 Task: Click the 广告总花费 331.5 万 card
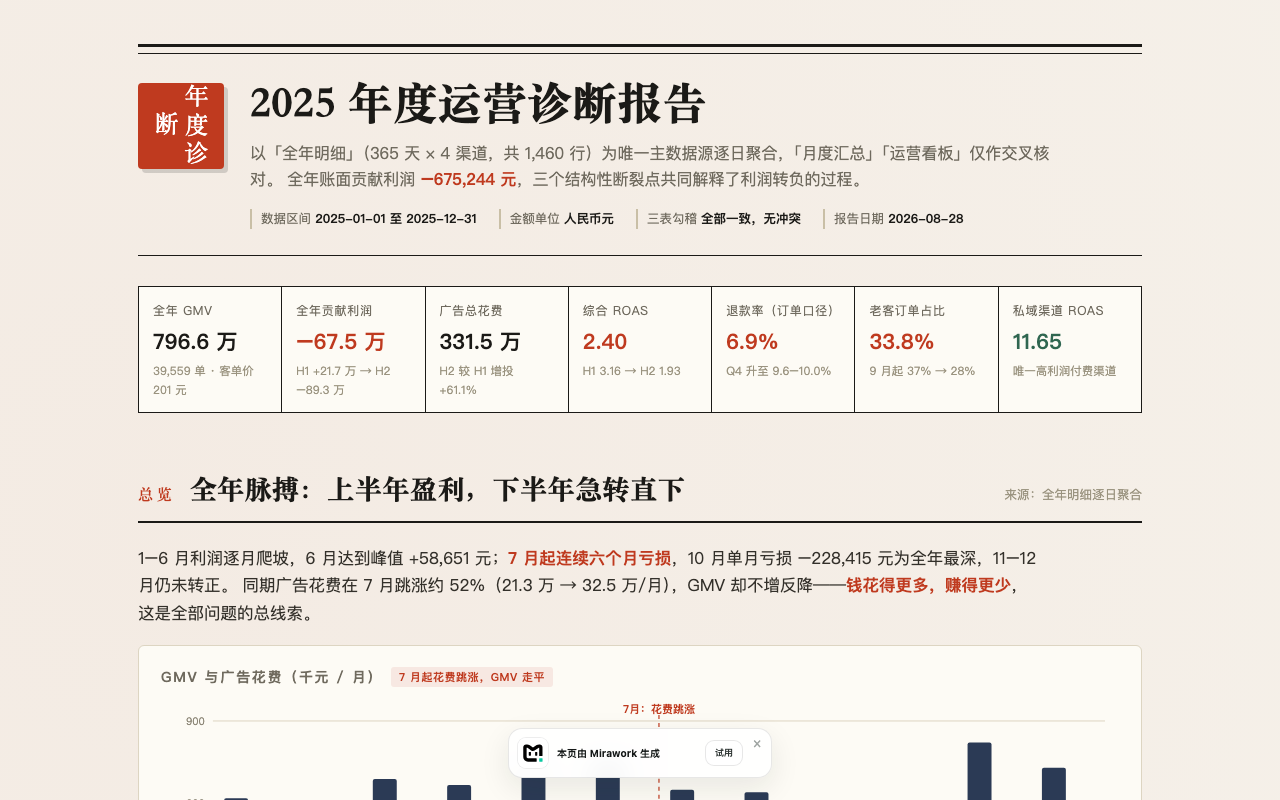tap(497, 349)
